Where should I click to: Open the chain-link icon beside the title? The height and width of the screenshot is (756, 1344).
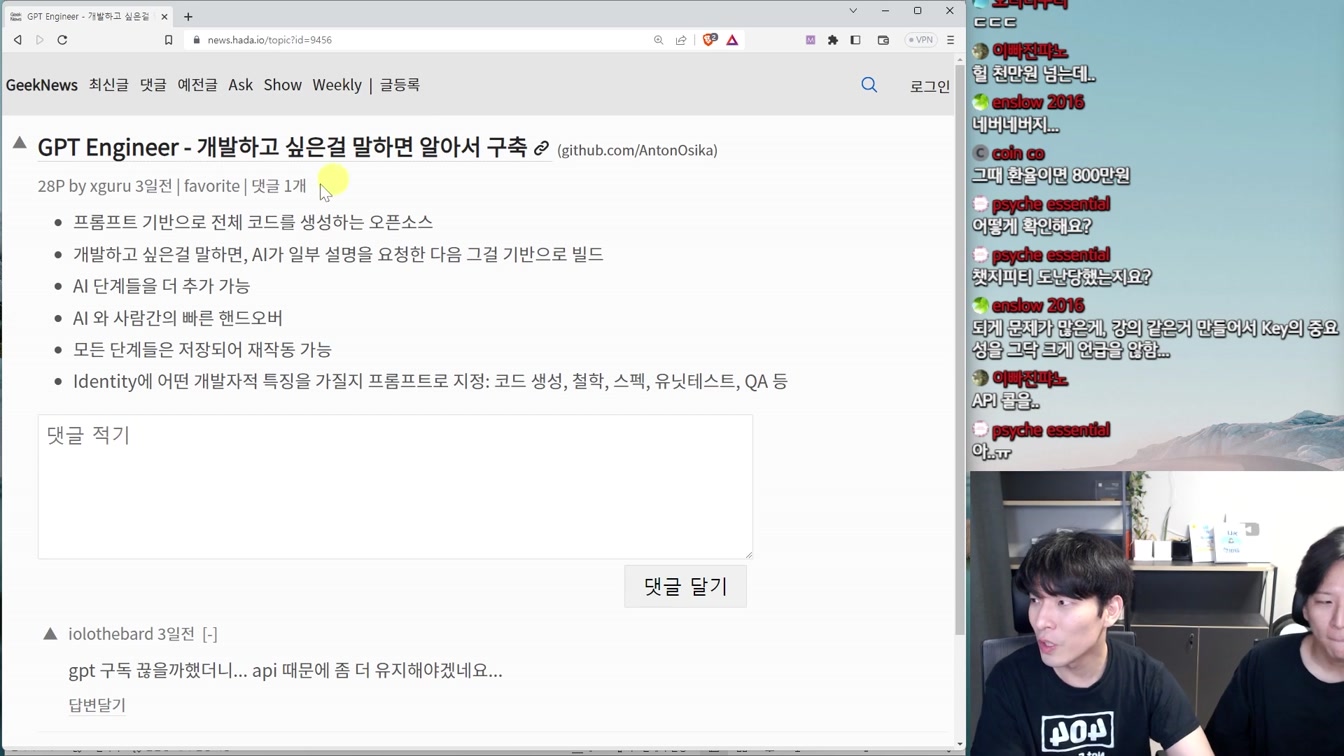541,149
